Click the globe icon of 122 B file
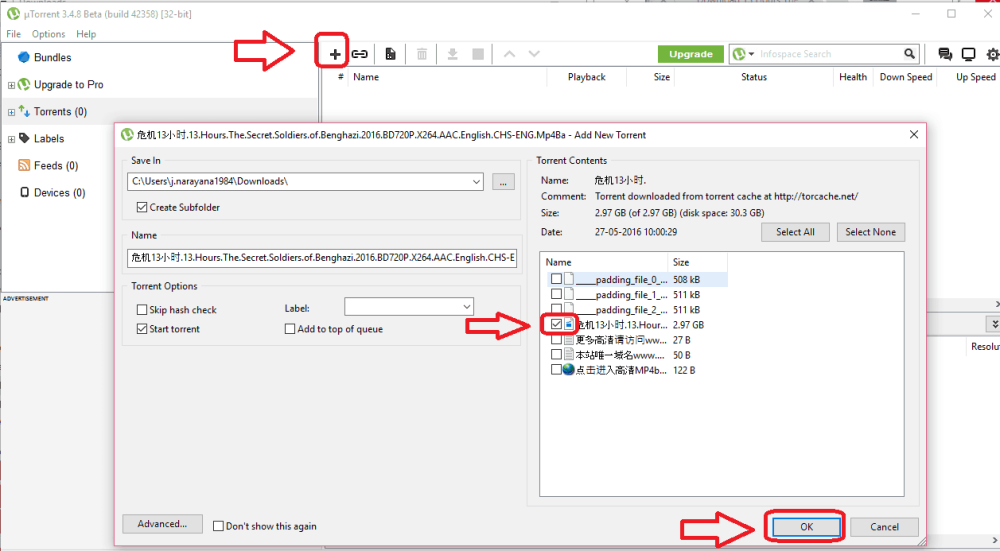 point(568,369)
